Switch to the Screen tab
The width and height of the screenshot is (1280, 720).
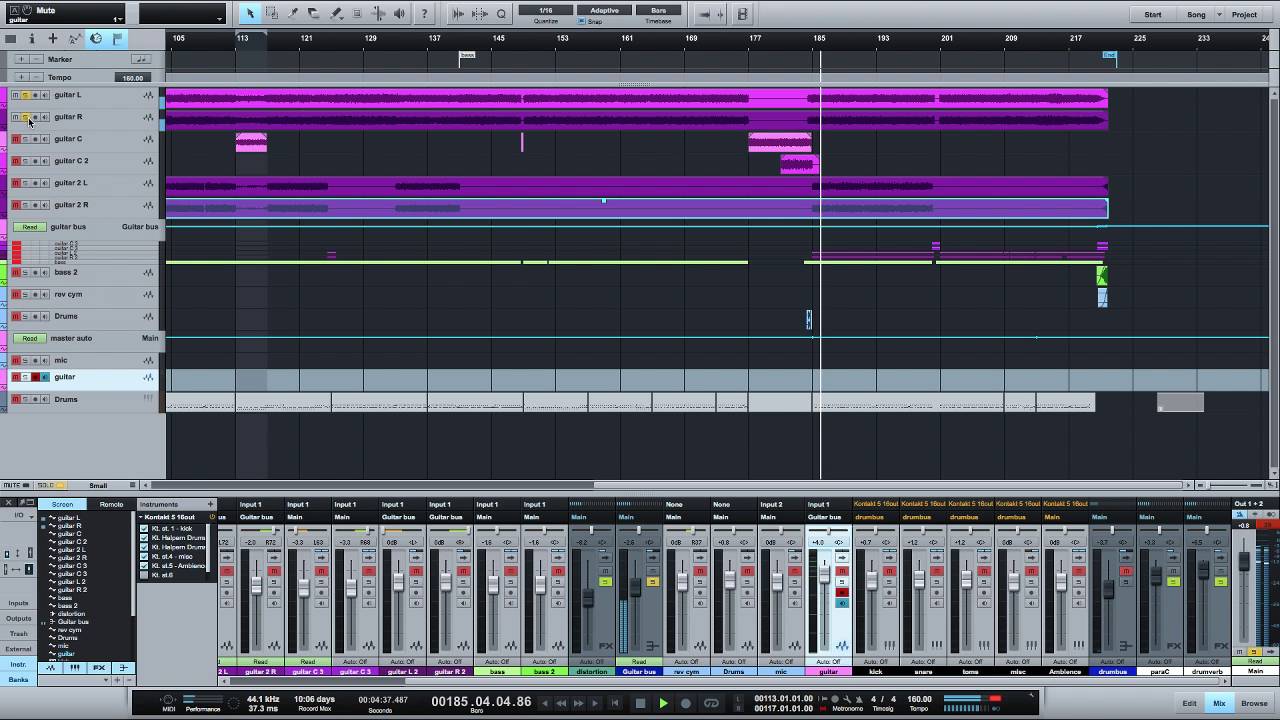click(x=63, y=504)
